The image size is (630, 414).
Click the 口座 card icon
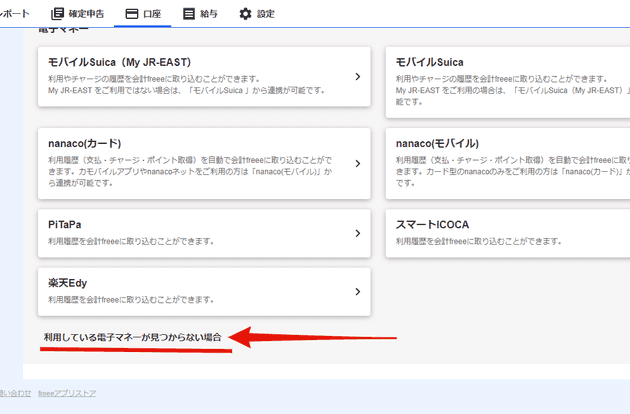click(132, 14)
